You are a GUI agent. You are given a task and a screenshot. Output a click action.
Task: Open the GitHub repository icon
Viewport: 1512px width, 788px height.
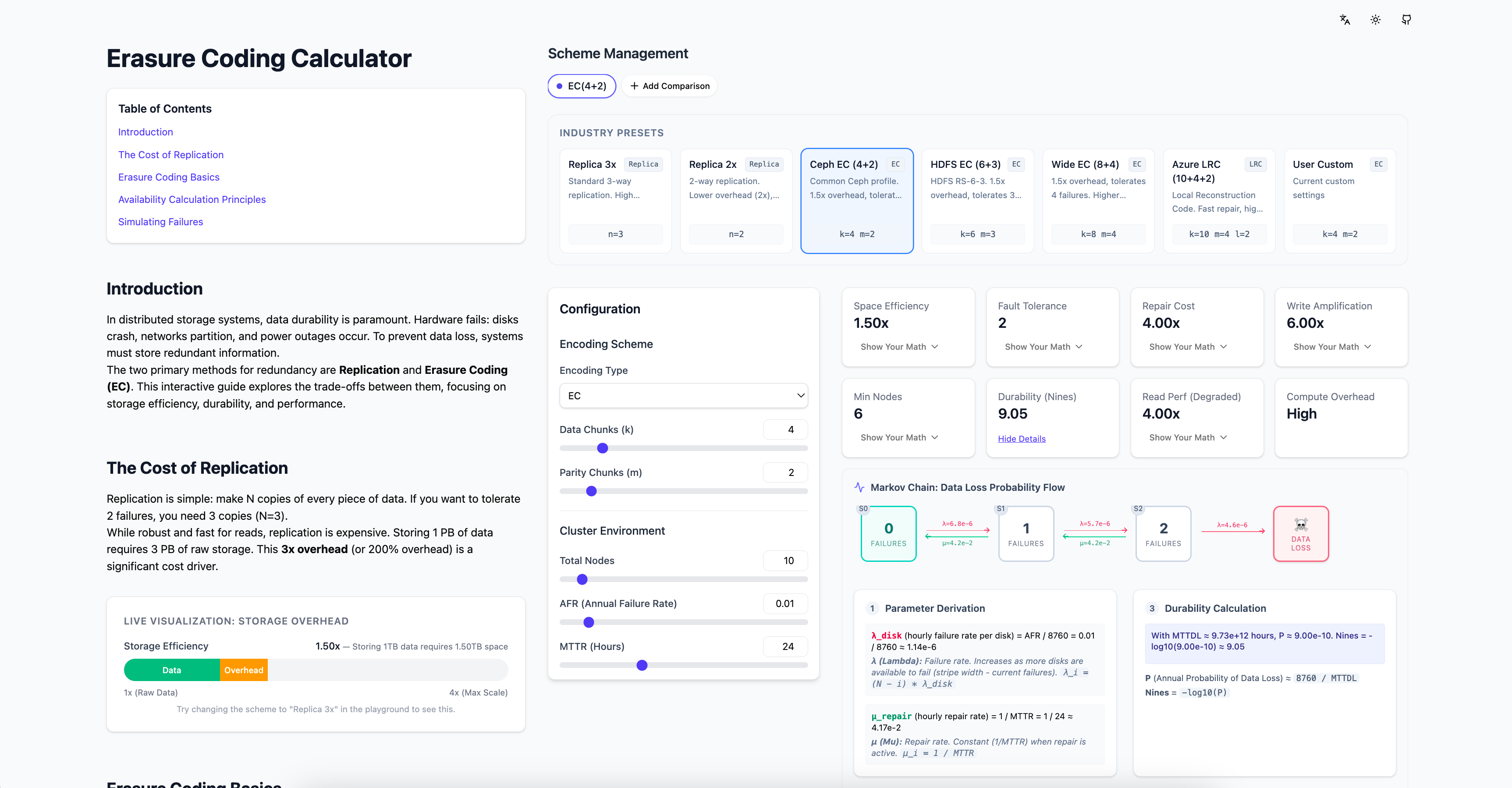point(1406,20)
